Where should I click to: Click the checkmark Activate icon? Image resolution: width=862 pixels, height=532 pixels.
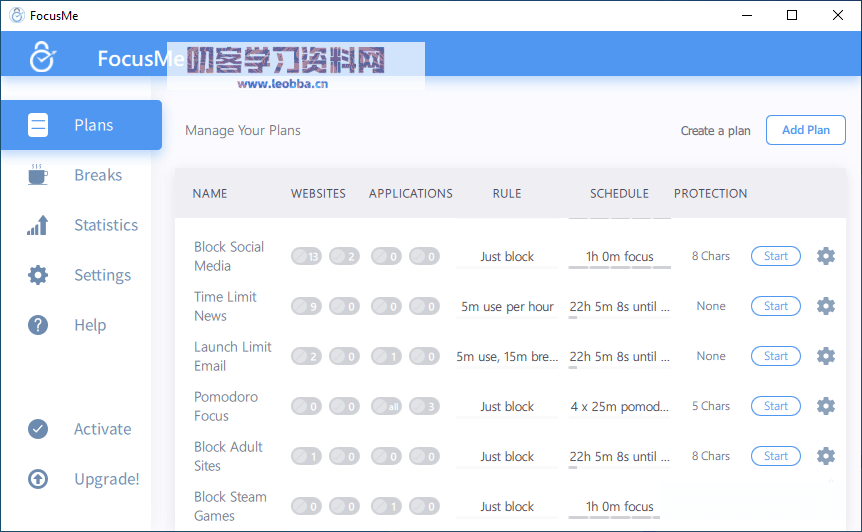tap(38, 429)
